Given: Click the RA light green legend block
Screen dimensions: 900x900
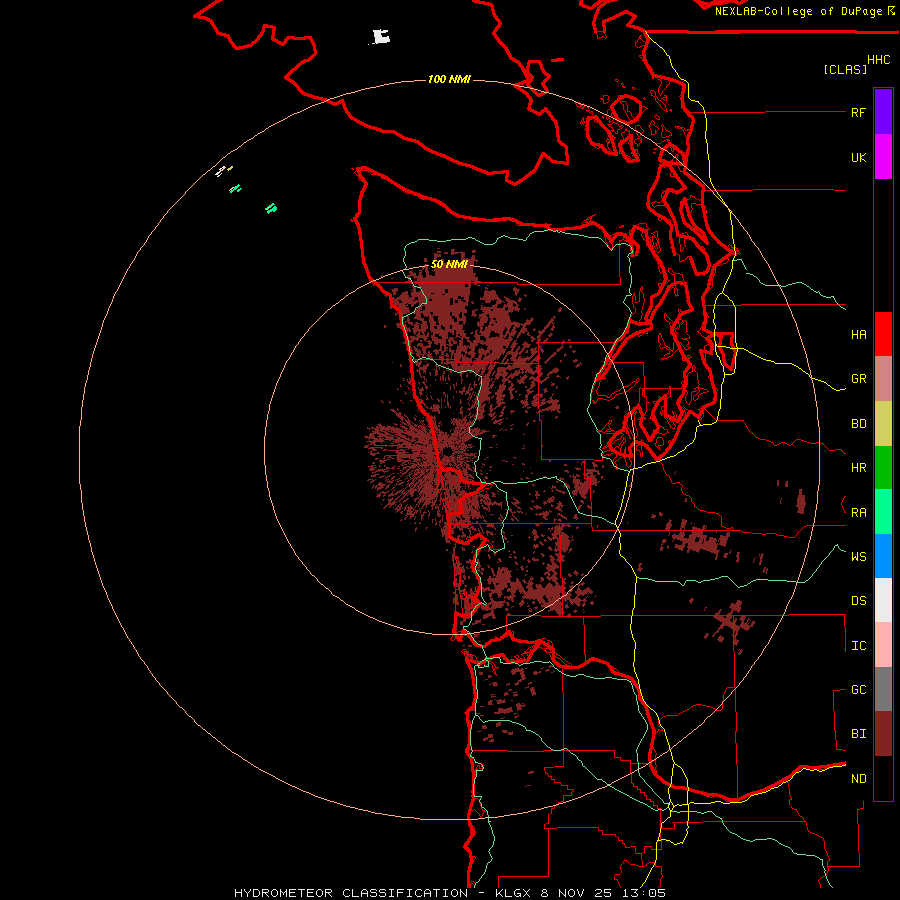Looking at the screenshot, I should point(883,512).
